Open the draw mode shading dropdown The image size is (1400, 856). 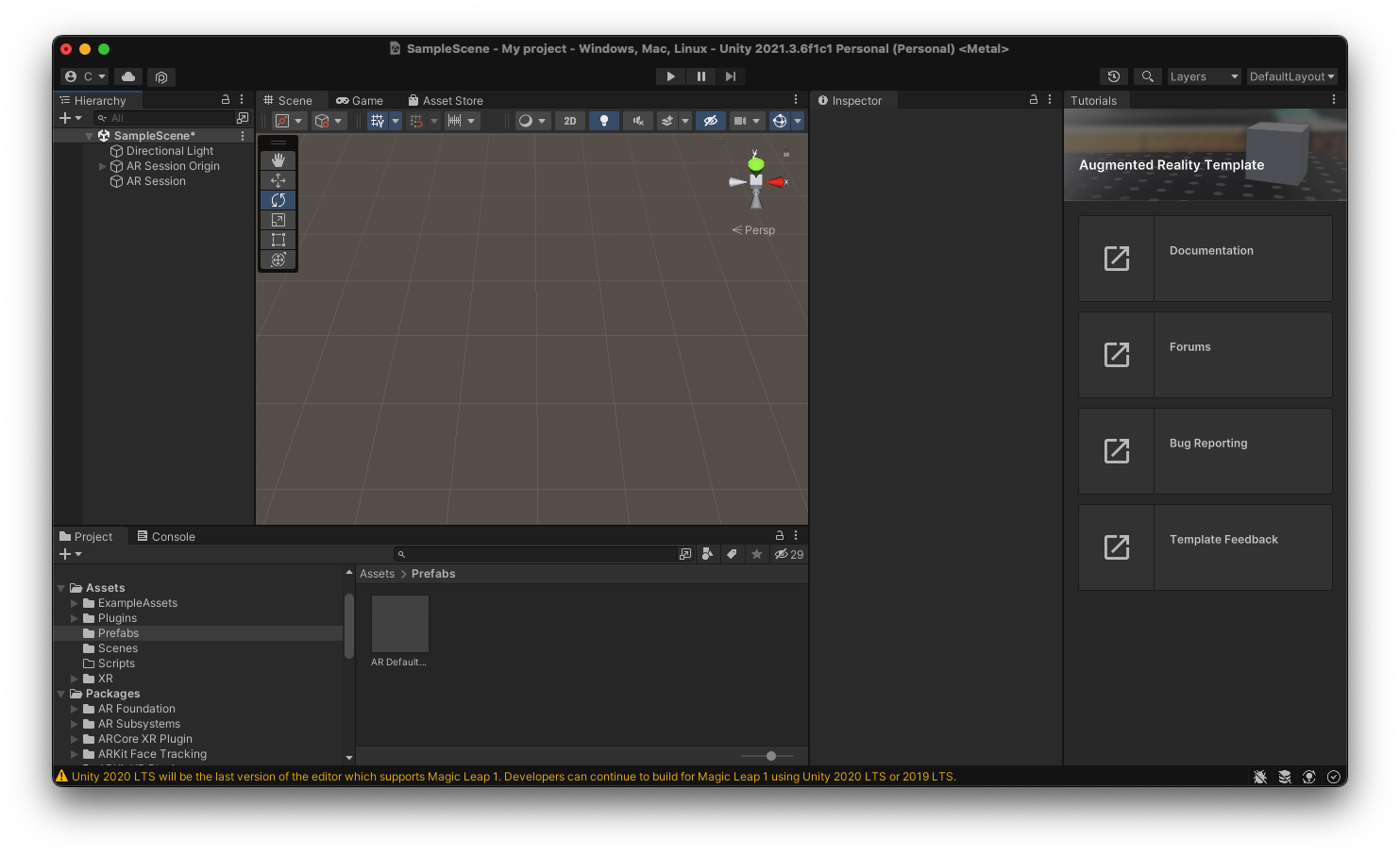(532, 121)
